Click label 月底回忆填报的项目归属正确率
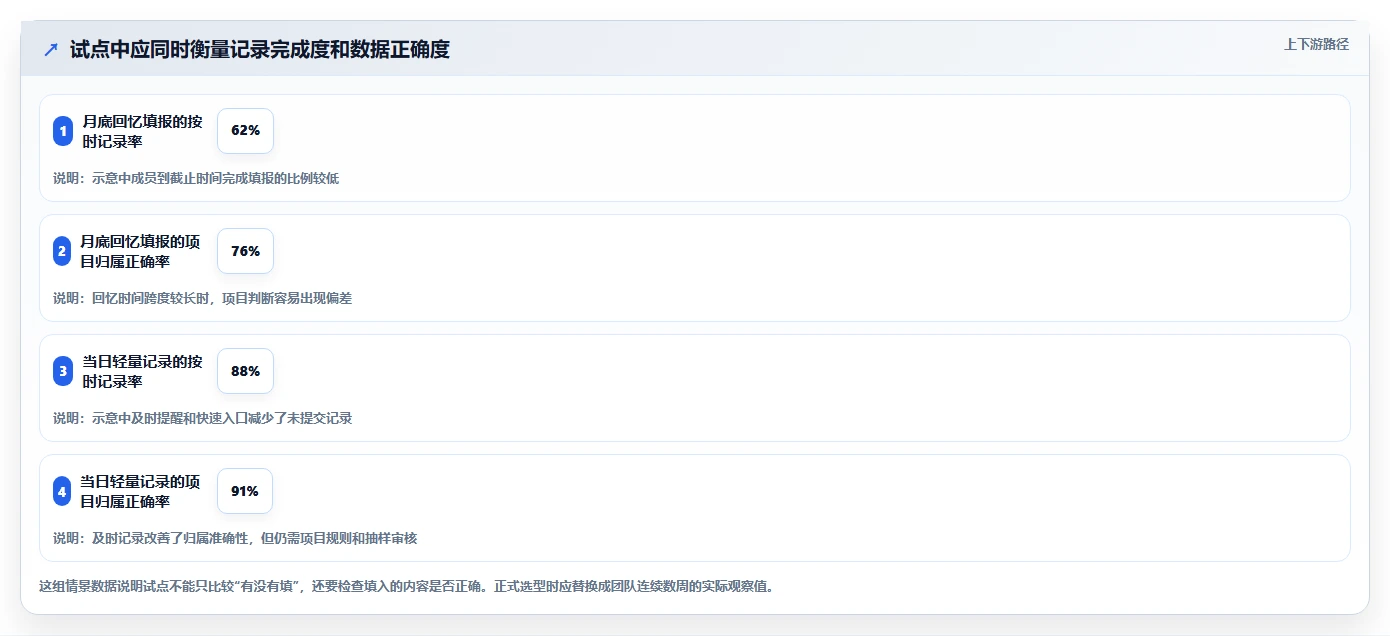 (140, 251)
